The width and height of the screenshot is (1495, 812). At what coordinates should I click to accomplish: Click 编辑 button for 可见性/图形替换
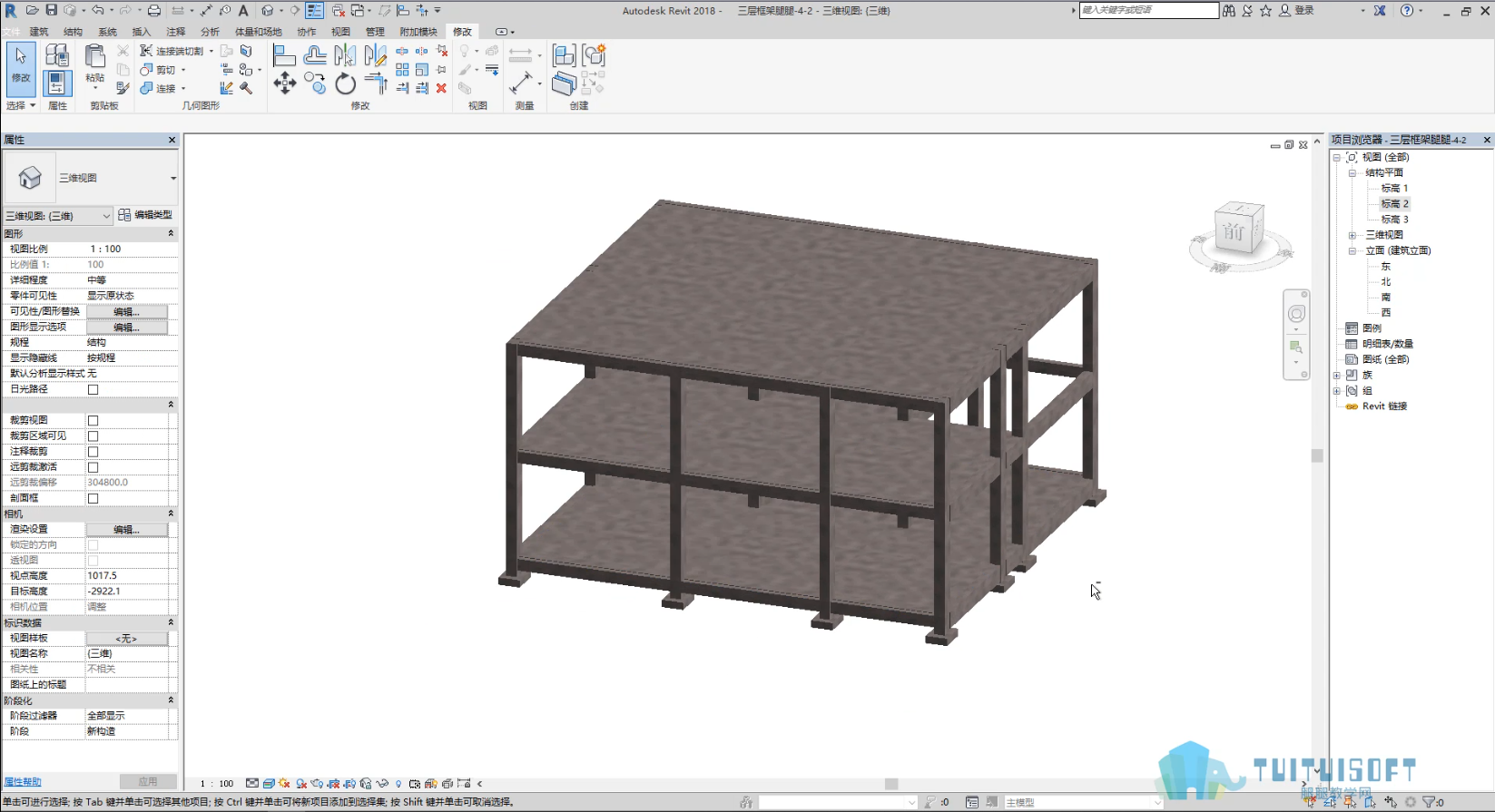[127, 311]
